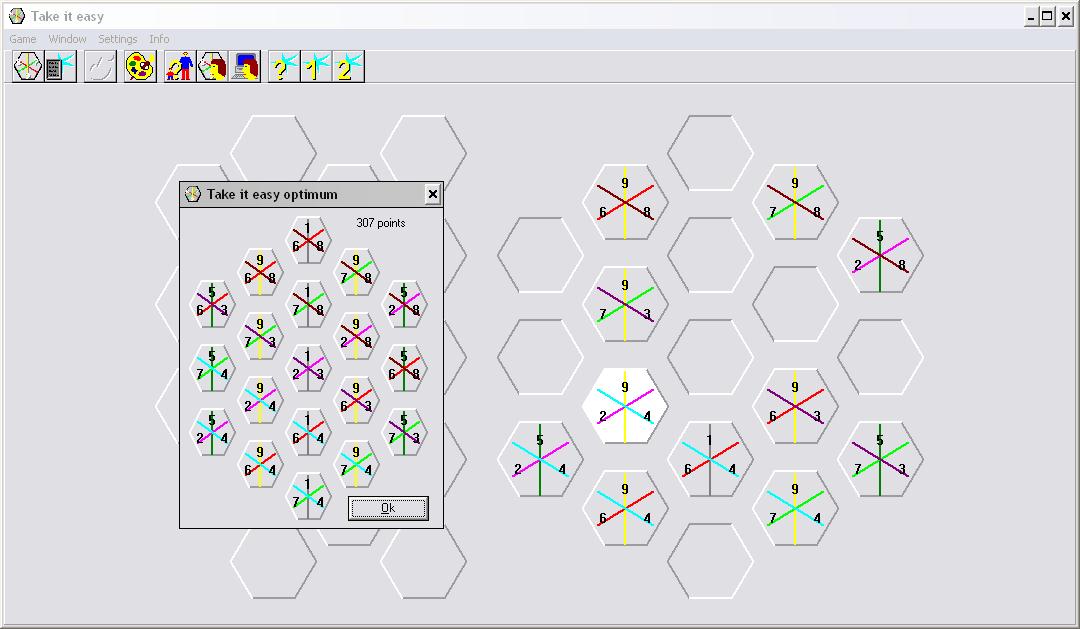Click the 5-2-4 tile in the optimum dialog
The width and height of the screenshot is (1080, 629).
212,432
